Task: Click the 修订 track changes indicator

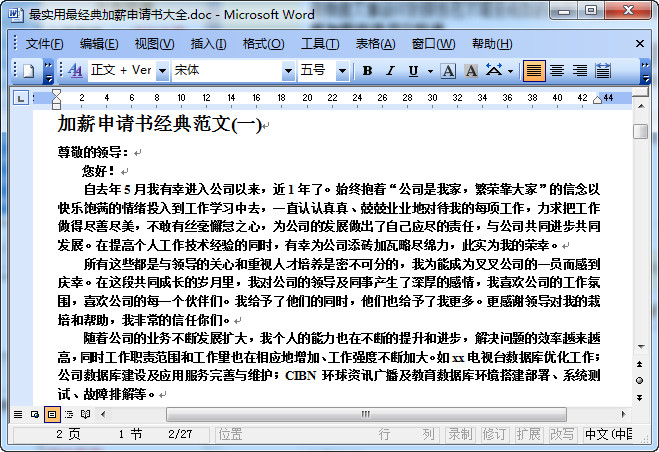Action: (x=494, y=434)
